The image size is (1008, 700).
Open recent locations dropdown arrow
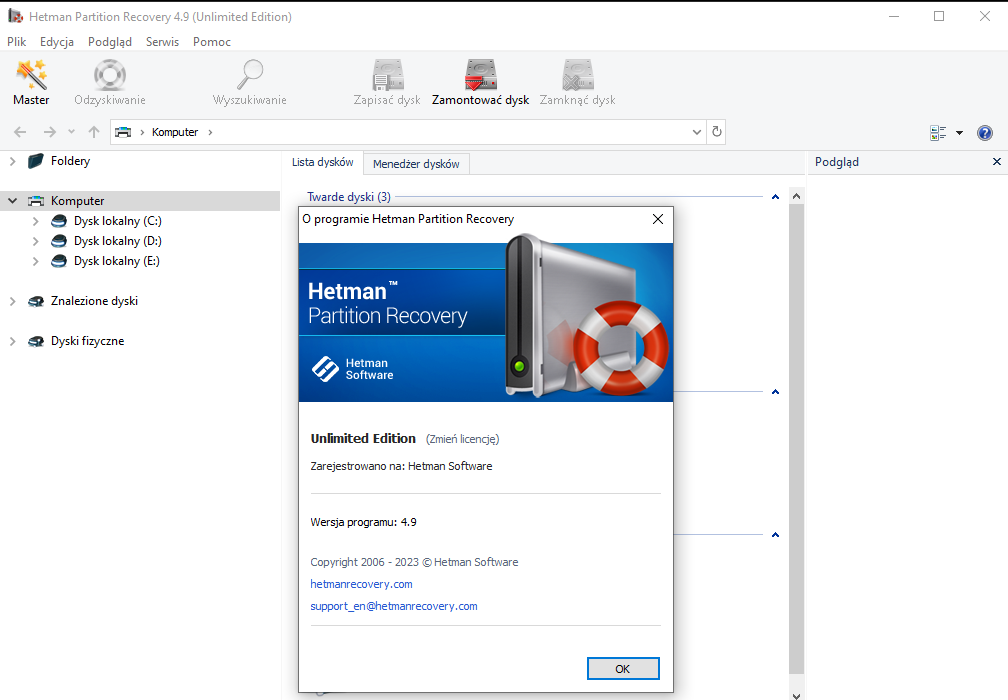point(71,132)
